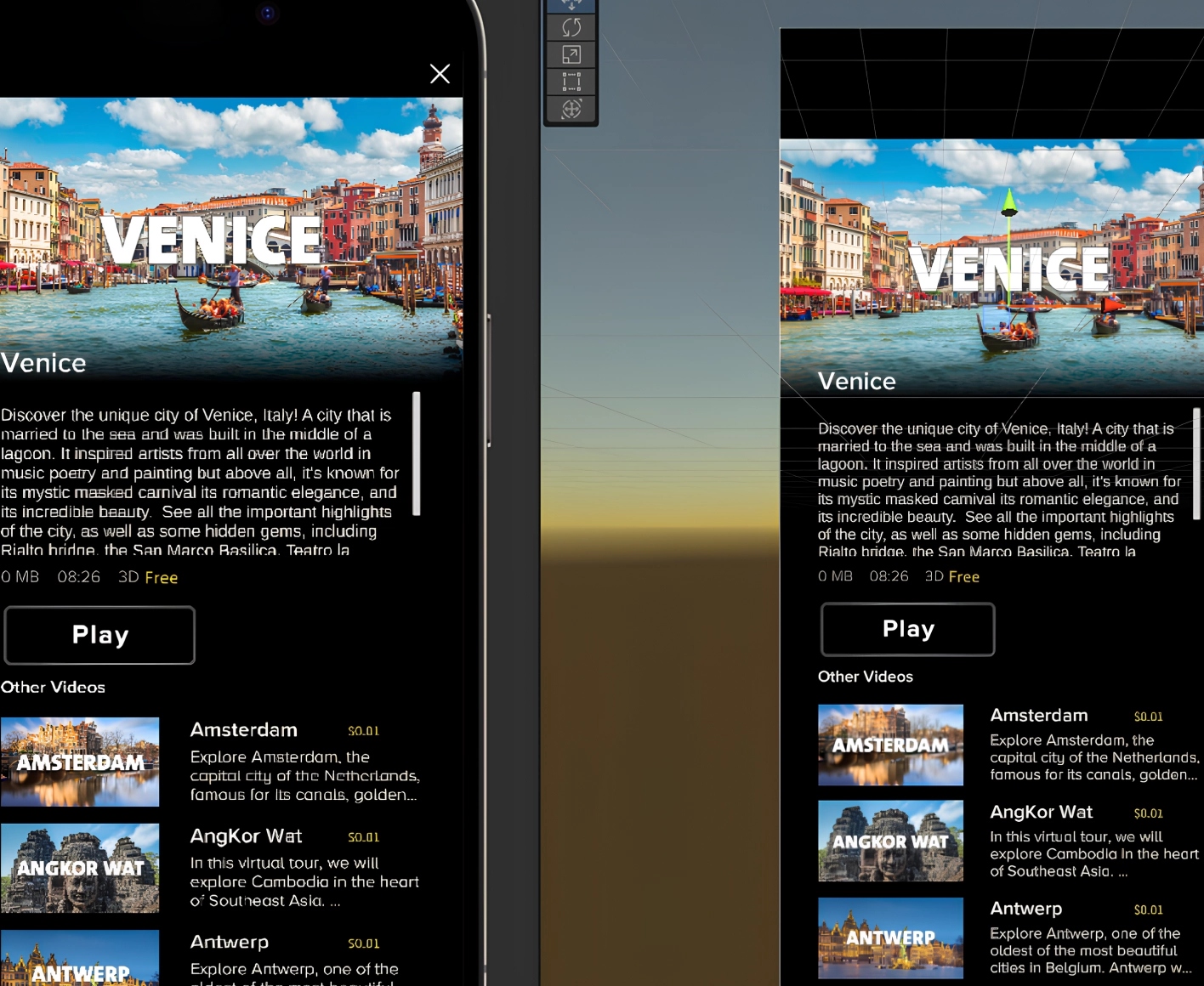Select the highlighted Move tool icon

click(x=571, y=5)
